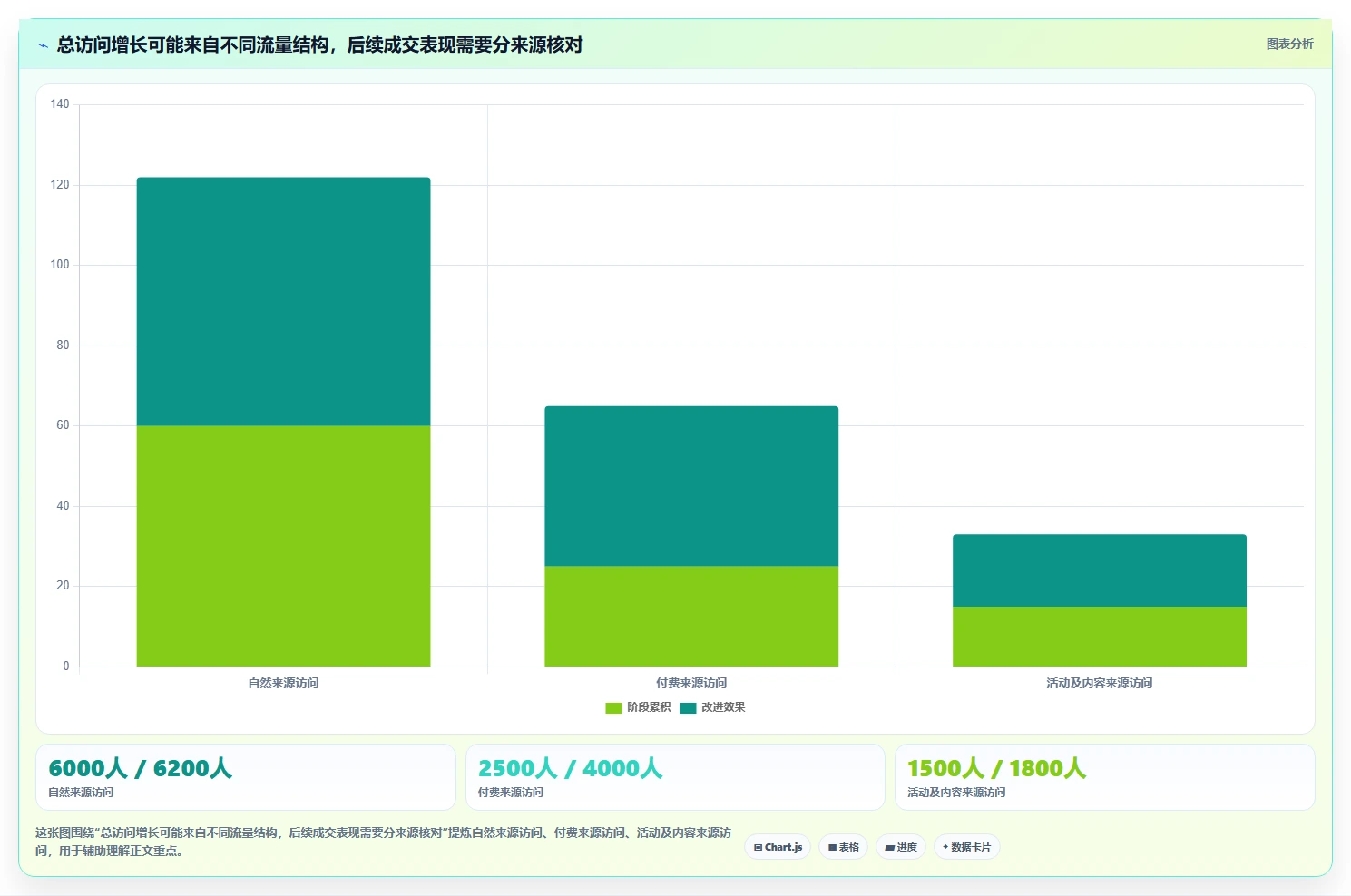Click the y-axis value 40
The image size is (1351, 896).
[63, 506]
